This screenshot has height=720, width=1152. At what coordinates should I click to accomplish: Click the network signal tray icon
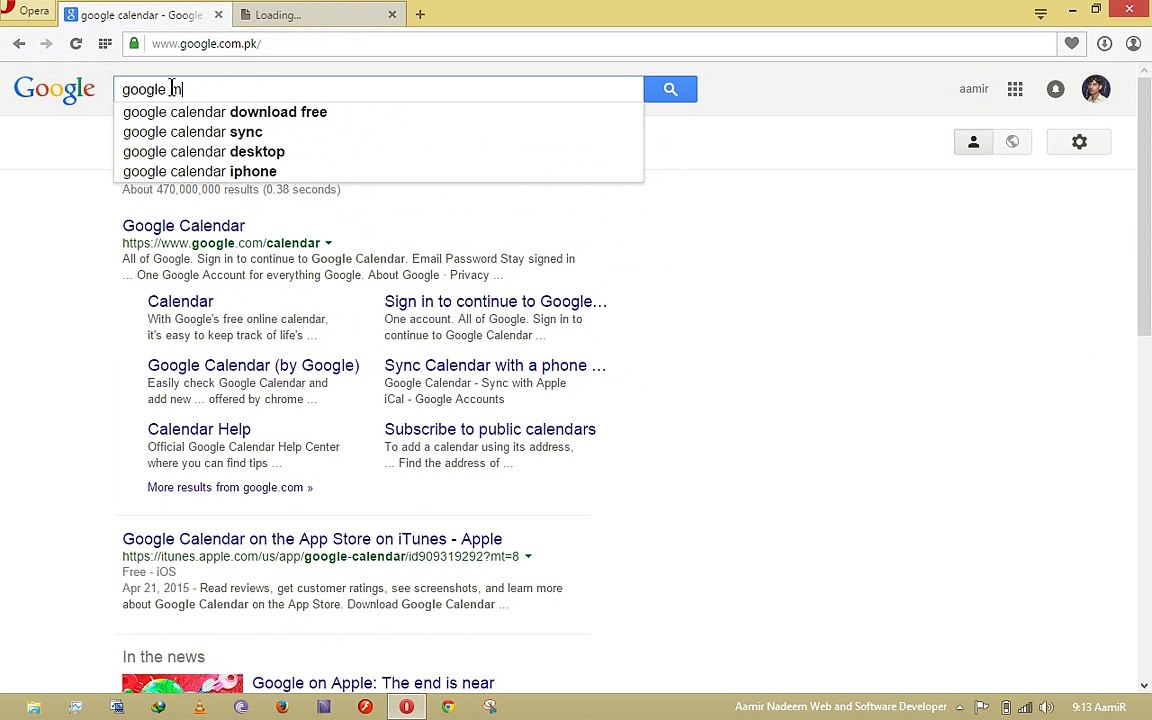point(1025,708)
